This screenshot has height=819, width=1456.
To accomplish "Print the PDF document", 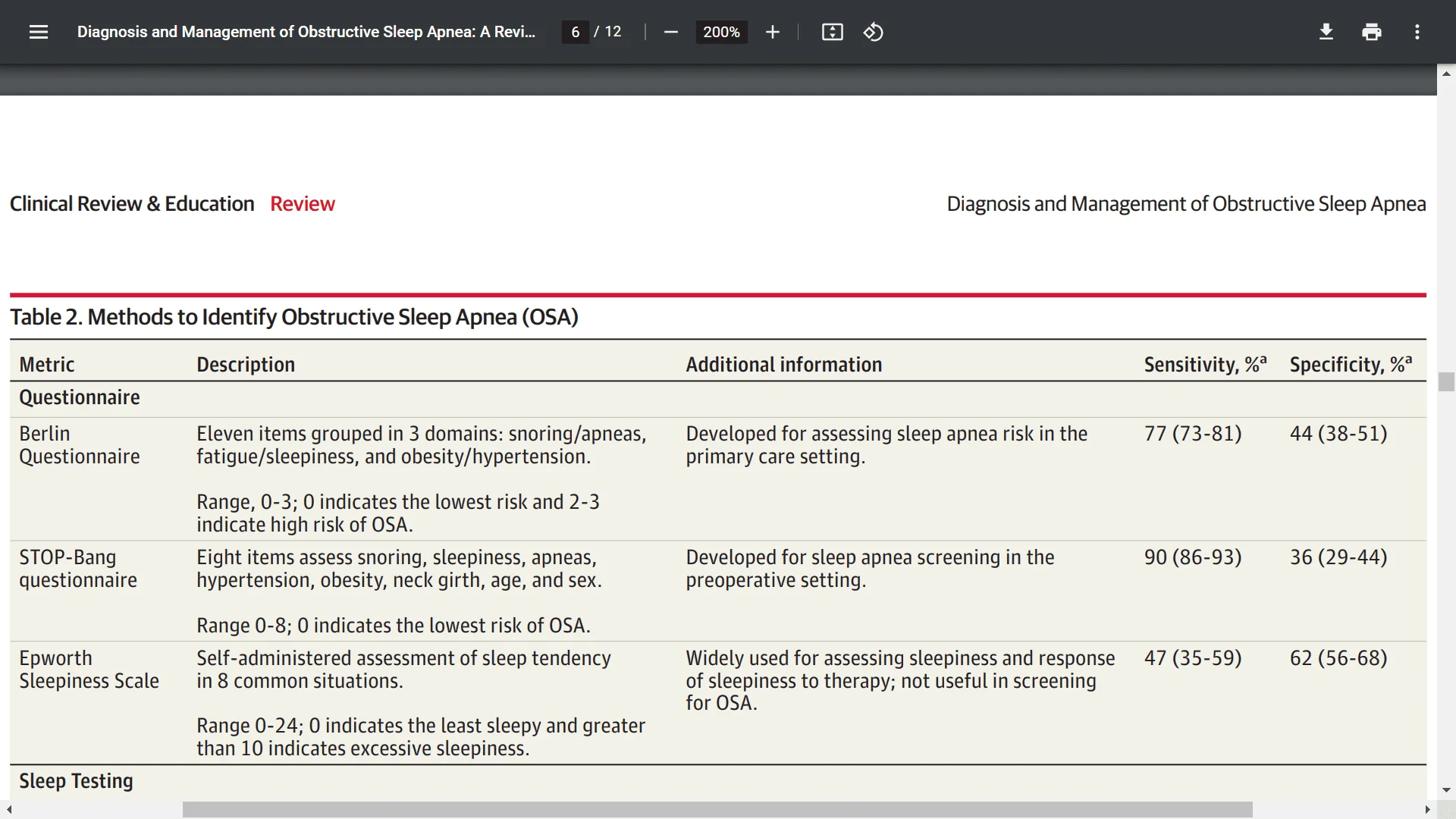I will click(x=1371, y=32).
